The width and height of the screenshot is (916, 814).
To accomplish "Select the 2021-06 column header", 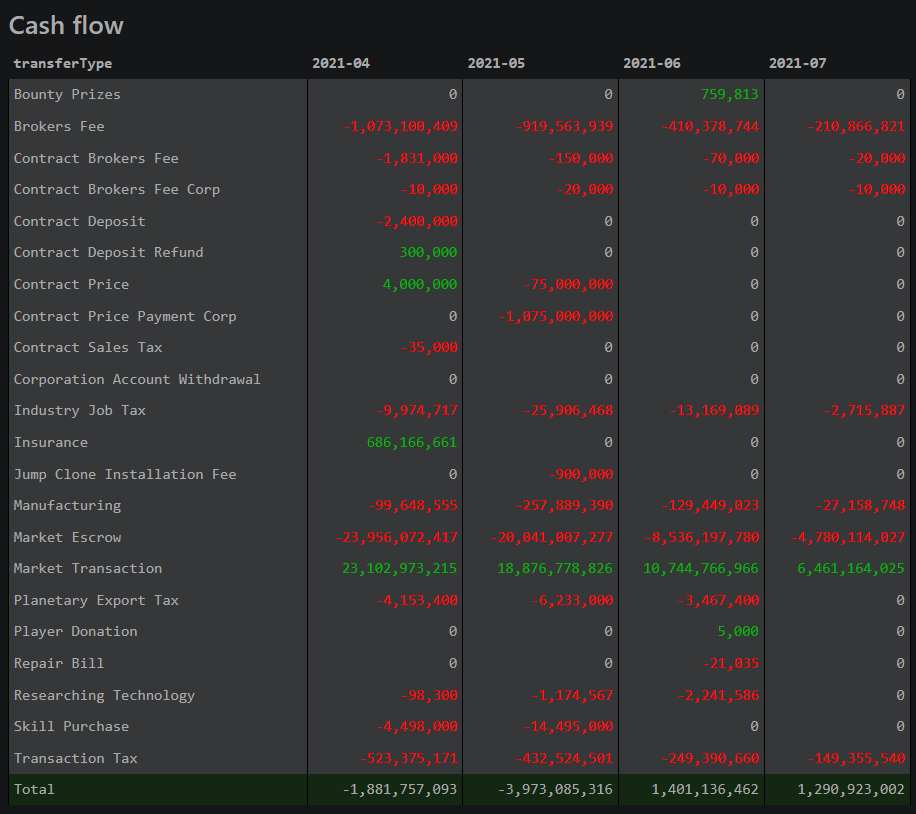I will pyautogui.click(x=651, y=63).
